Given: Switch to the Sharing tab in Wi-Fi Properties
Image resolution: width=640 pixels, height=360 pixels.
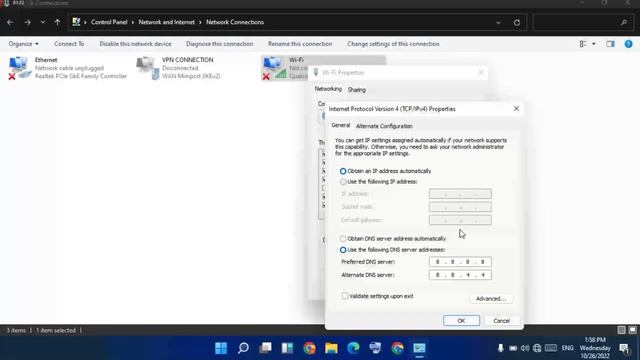Looking at the screenshot, I should [356, 90].
